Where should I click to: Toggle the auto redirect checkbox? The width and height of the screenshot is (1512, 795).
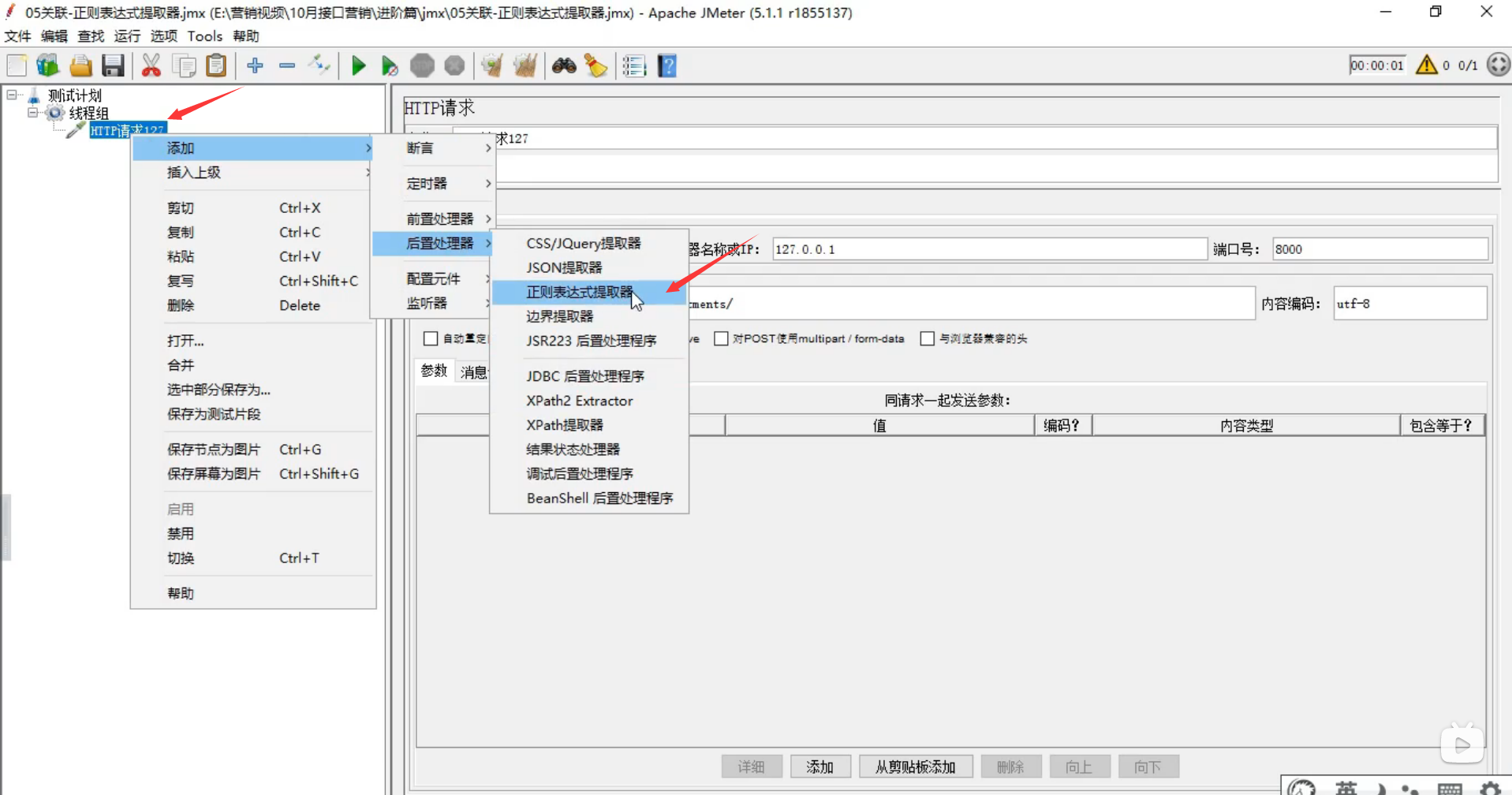(431, 338)
